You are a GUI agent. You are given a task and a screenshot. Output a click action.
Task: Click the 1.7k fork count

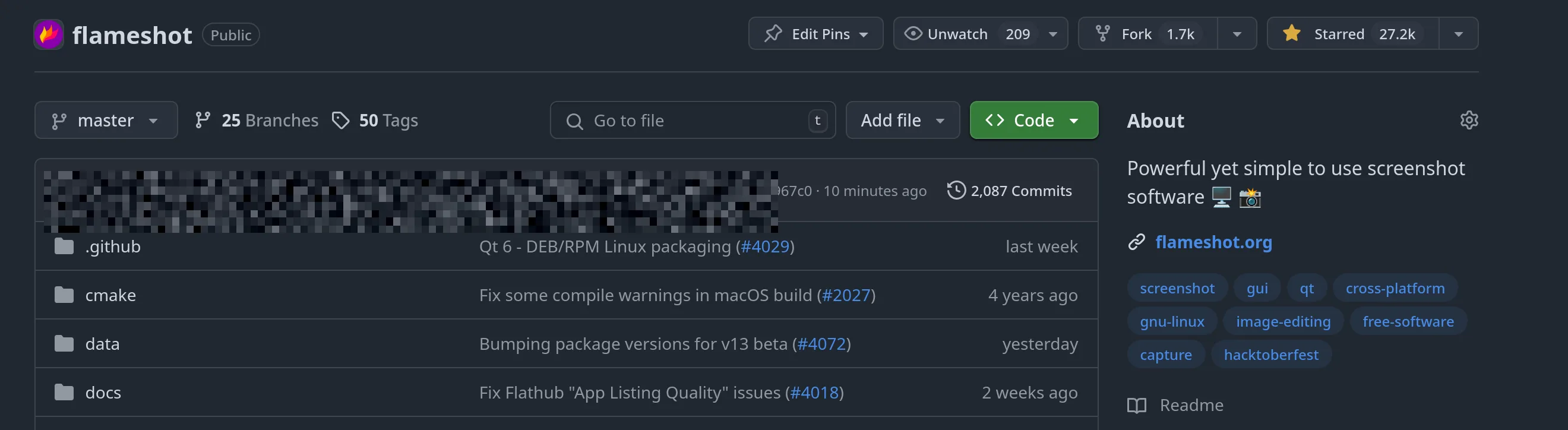1180,34
